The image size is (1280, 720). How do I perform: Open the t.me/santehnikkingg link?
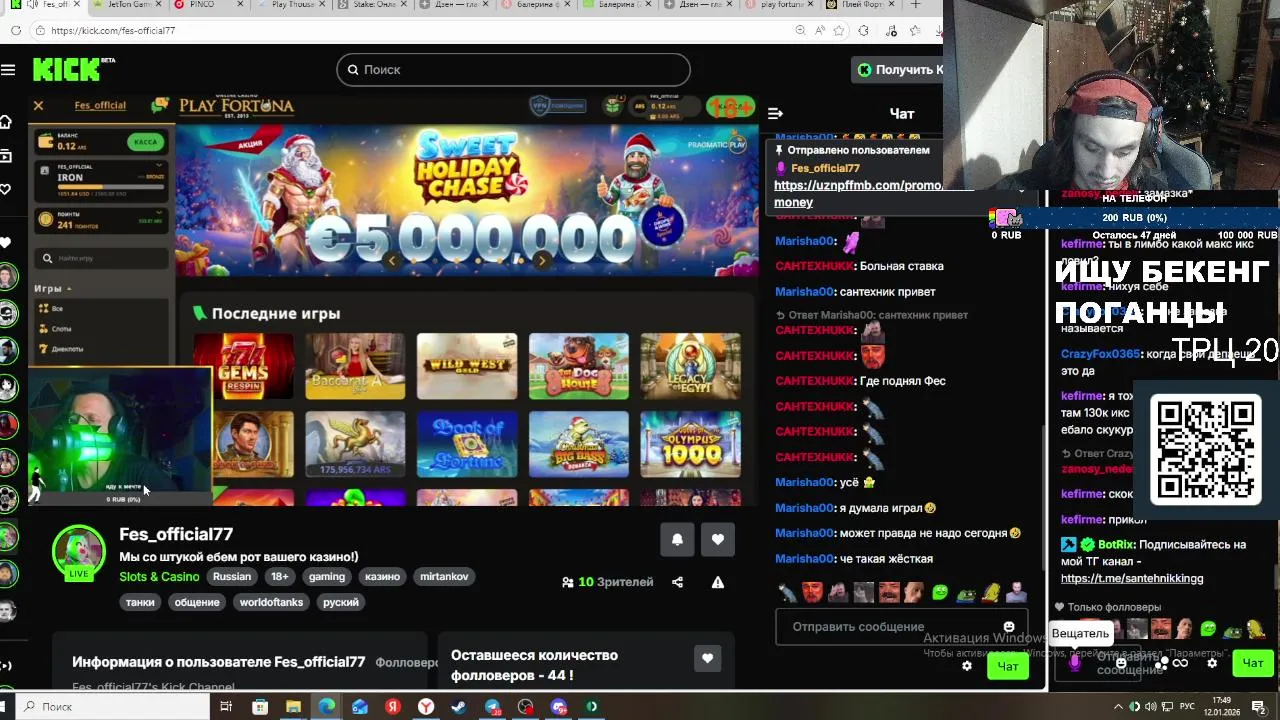1132,578
